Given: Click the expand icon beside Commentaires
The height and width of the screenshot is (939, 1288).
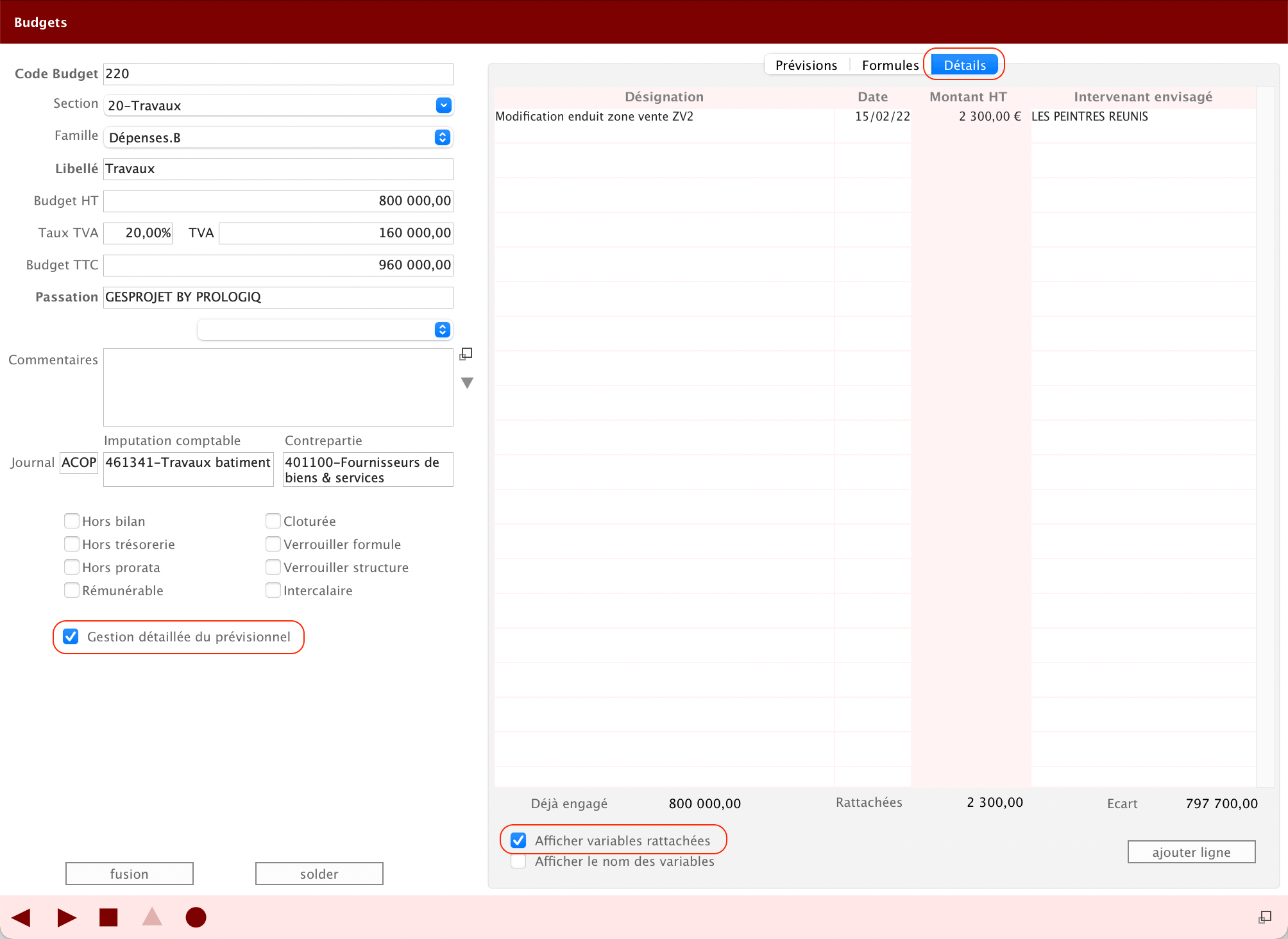Looking at the screenshot, I should coord(466,354).
